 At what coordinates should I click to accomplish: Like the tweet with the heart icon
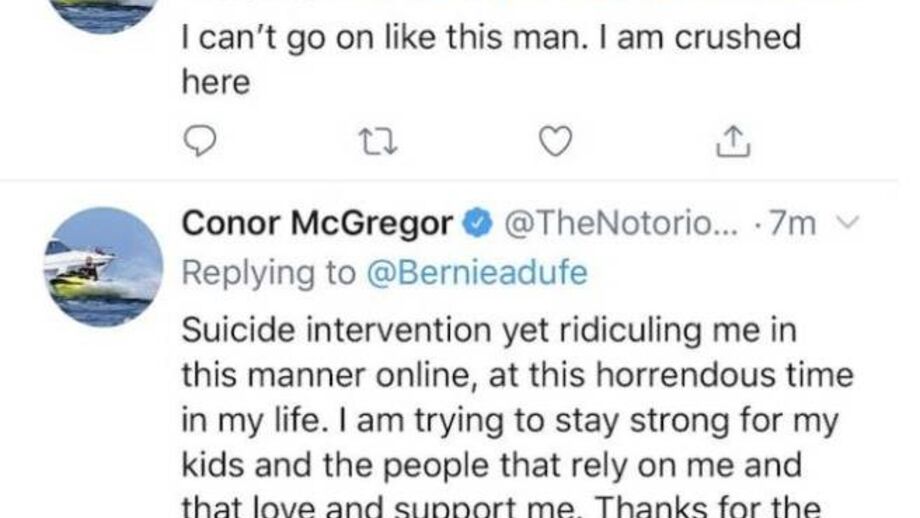[555, 143]
